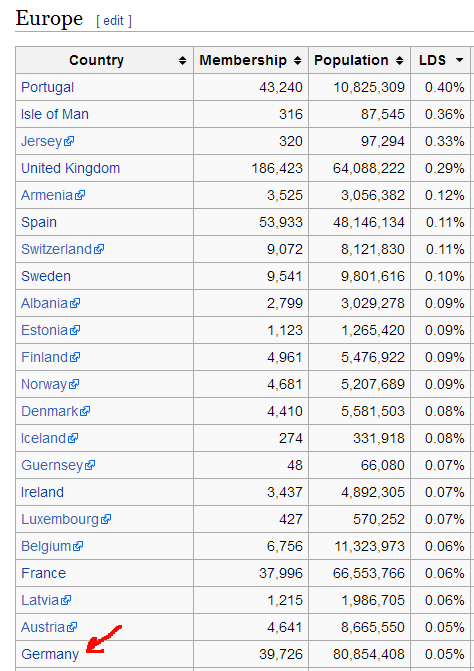Click external link icon beside Austria

pyautogui.click(x=72, y=627)
